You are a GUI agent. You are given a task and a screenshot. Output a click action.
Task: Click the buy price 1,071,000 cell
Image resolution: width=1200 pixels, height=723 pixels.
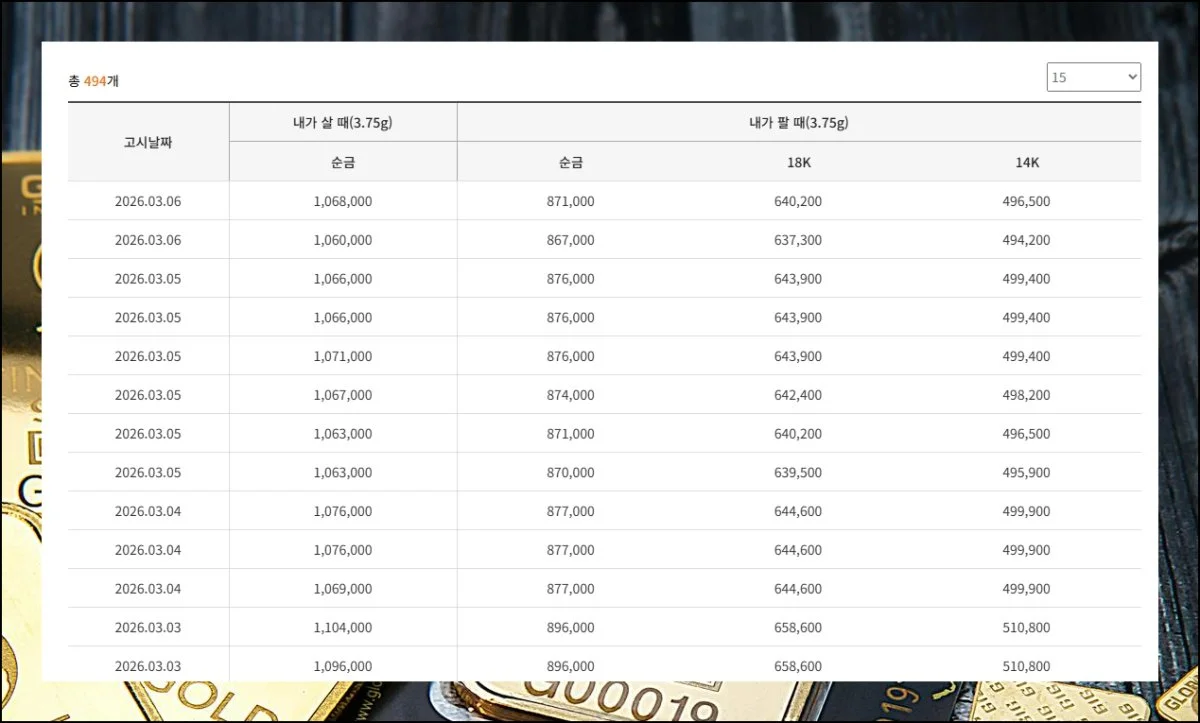click(342, 356)
